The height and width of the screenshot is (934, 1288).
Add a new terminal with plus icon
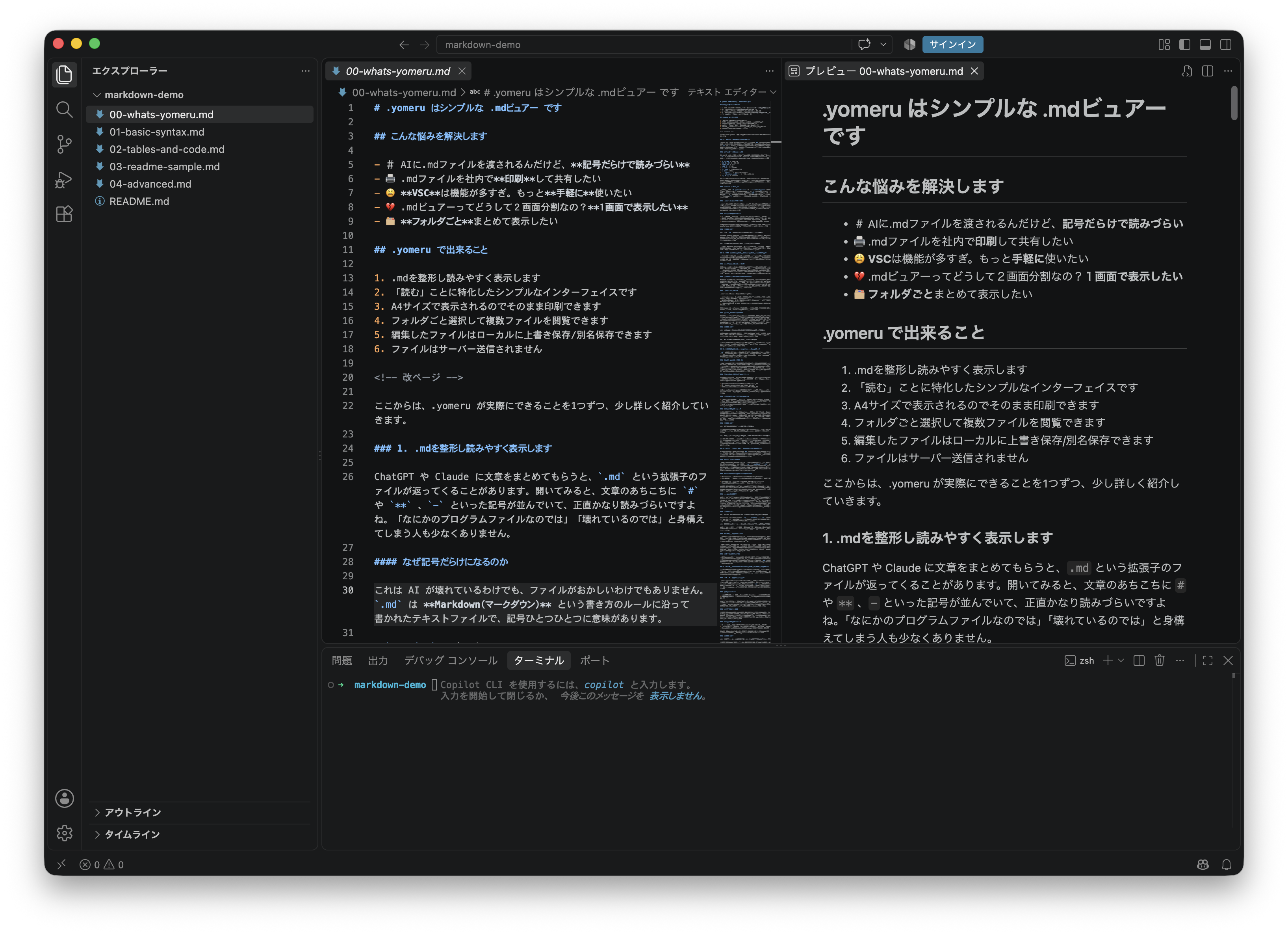1108,660
